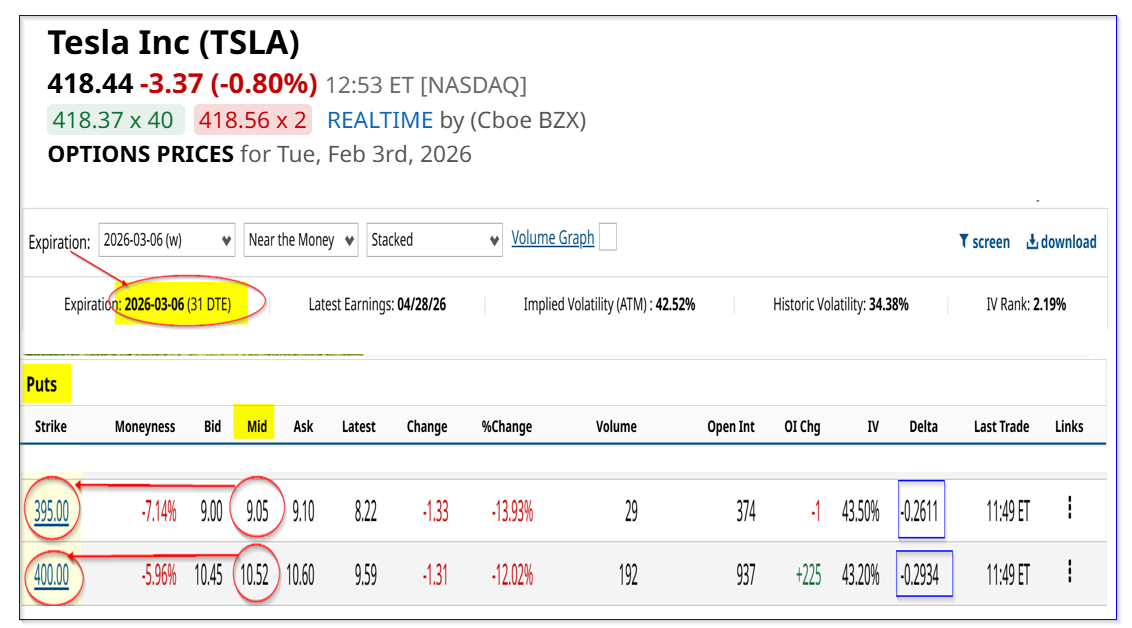Sort by the Open Int column header
This screenshot has width=1132, height=628.
point(731,426)
